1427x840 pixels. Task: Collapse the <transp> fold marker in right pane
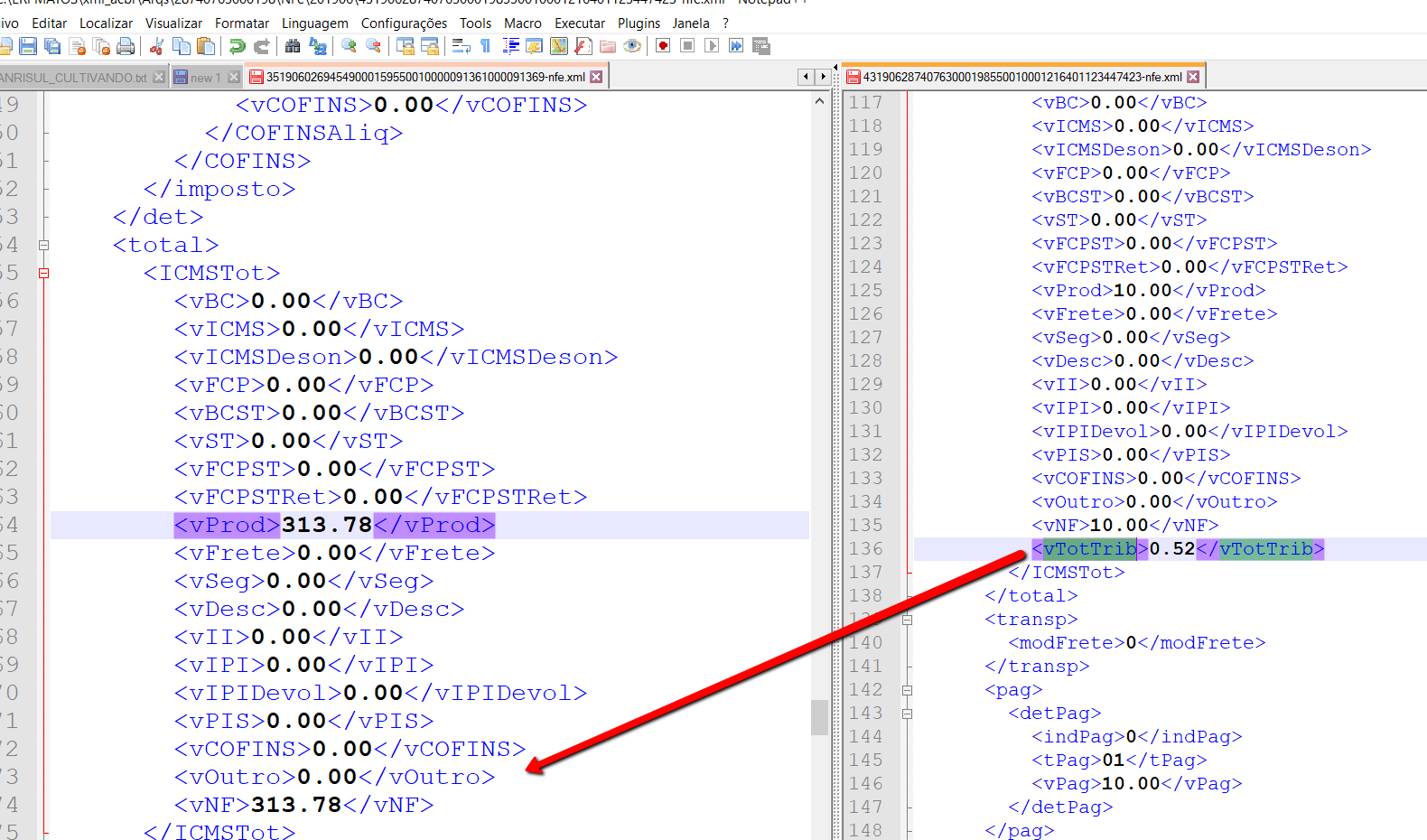tap(907, 620)
